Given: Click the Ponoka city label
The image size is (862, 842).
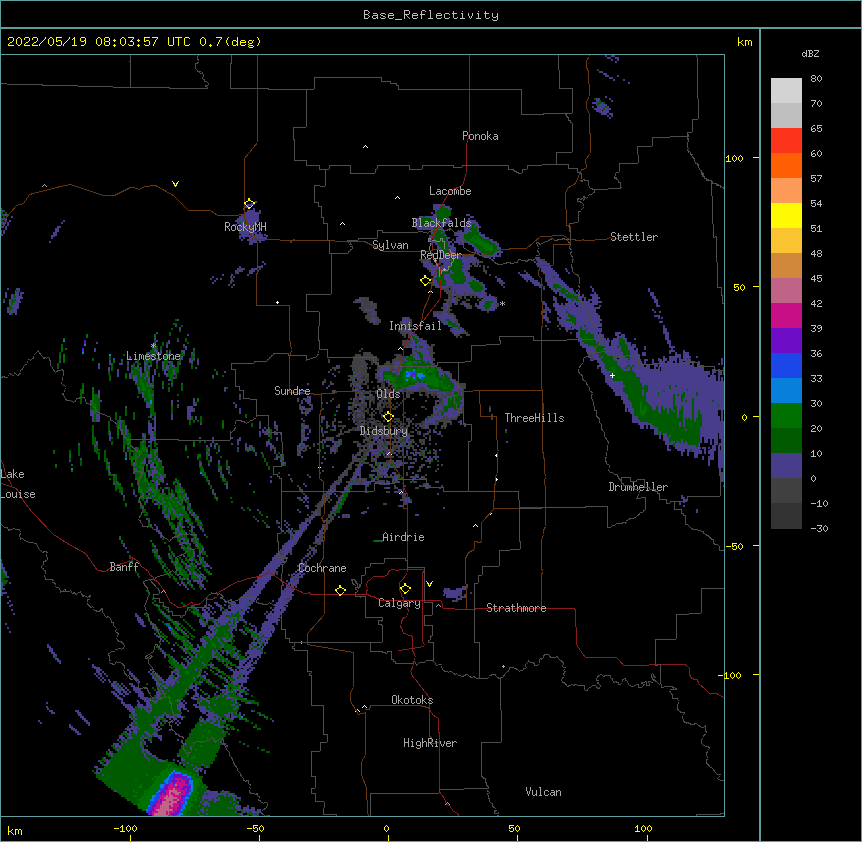Looking at the screenshot, I should click(480, 136).
